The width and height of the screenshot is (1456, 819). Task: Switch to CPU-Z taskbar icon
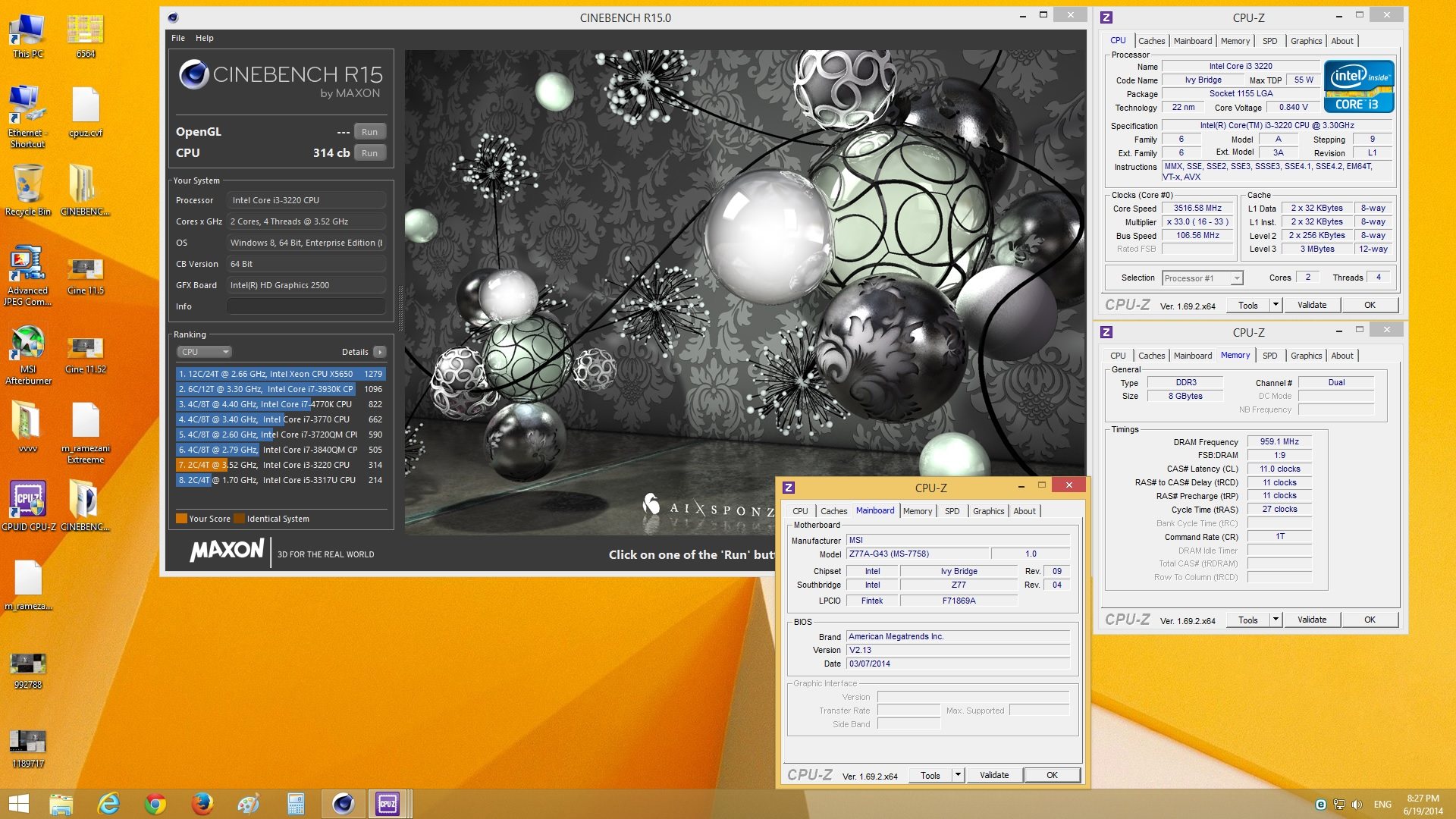(x=388, y=804)
